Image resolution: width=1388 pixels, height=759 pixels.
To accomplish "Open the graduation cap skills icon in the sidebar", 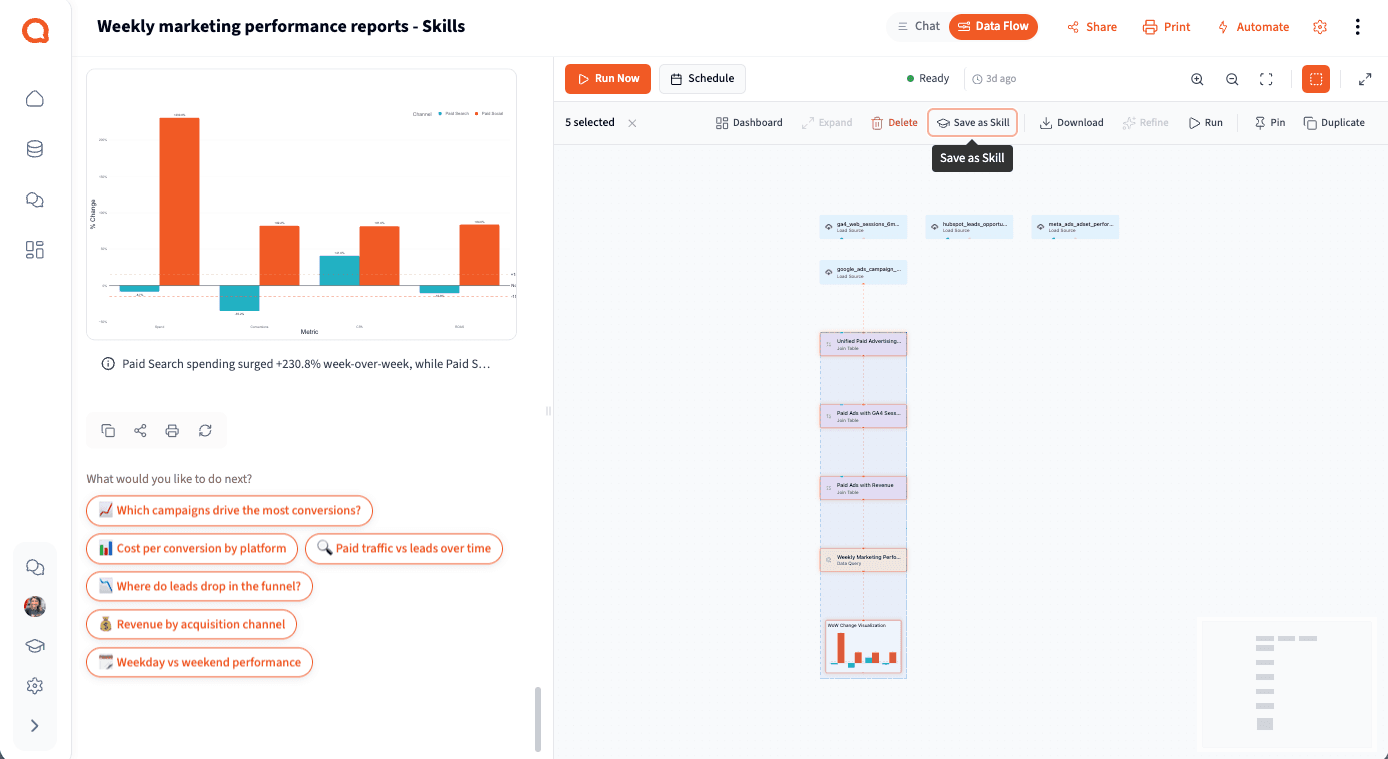I will pyautogui.click(x=35, y=646).
